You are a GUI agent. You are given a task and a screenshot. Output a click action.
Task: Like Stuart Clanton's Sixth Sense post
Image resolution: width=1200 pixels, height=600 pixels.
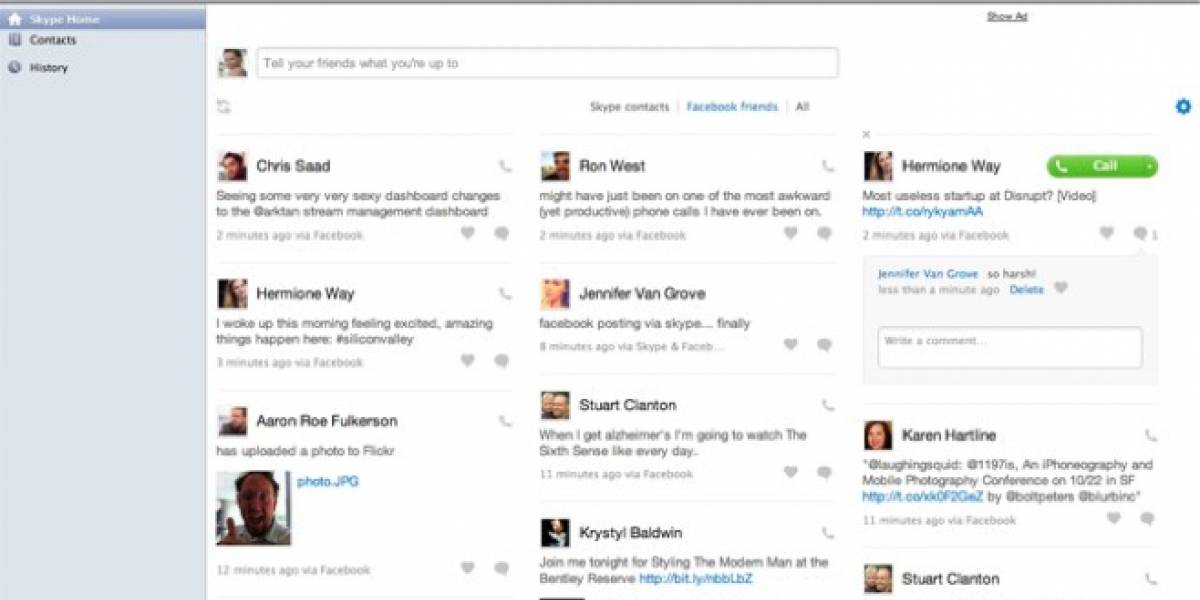(x=790, y=472)
